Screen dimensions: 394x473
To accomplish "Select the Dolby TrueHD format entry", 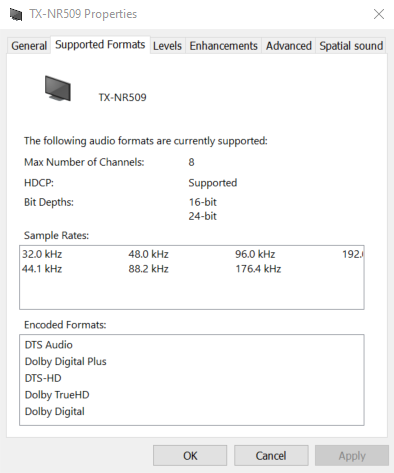I will coord(57,395).
